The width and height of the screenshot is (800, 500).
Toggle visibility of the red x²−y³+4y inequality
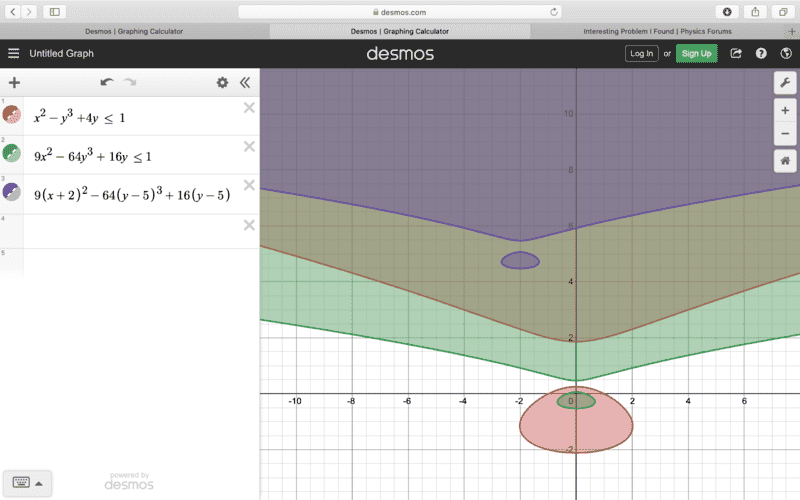click(12, 114)
